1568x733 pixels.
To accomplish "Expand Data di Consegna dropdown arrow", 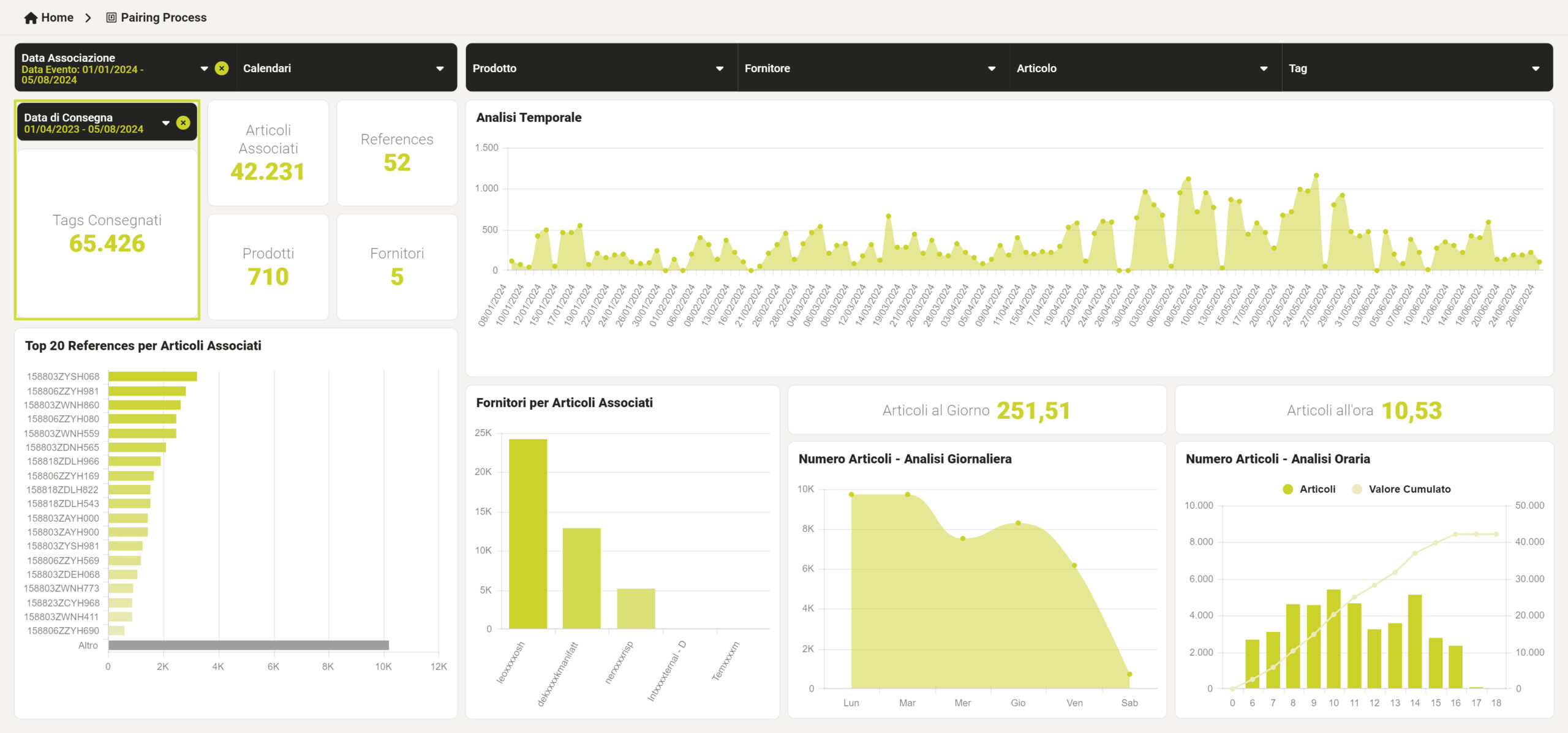I will [x=165, y=123].
